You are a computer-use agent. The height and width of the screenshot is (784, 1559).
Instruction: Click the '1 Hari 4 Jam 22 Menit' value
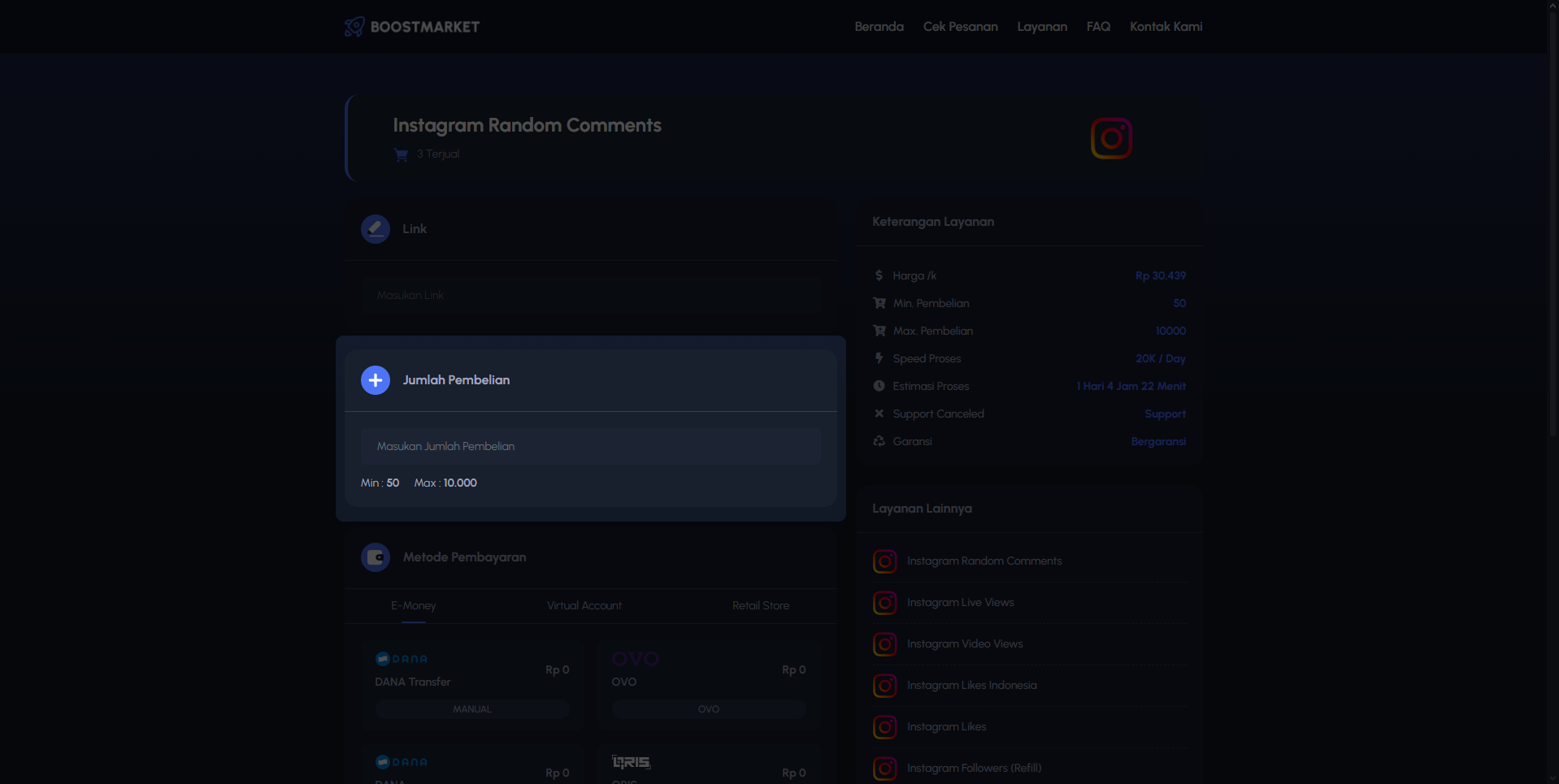1131,386
